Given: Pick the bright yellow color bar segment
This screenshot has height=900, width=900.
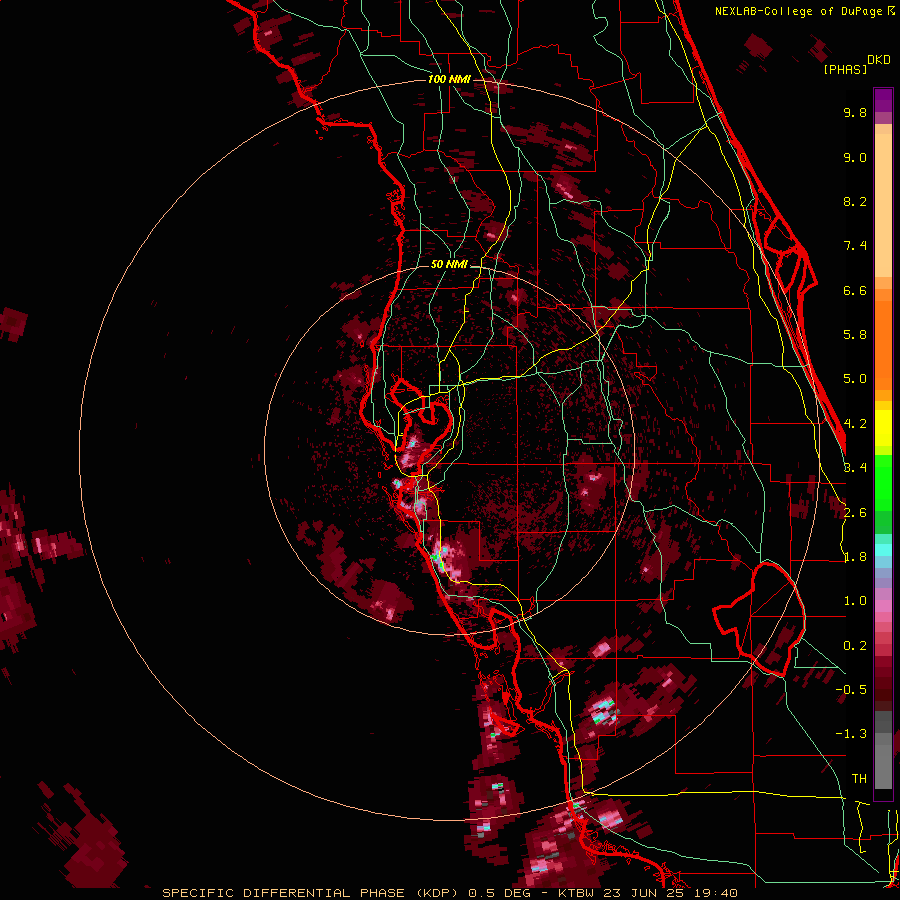Looking at the screenshot, I should click(883, 428).
